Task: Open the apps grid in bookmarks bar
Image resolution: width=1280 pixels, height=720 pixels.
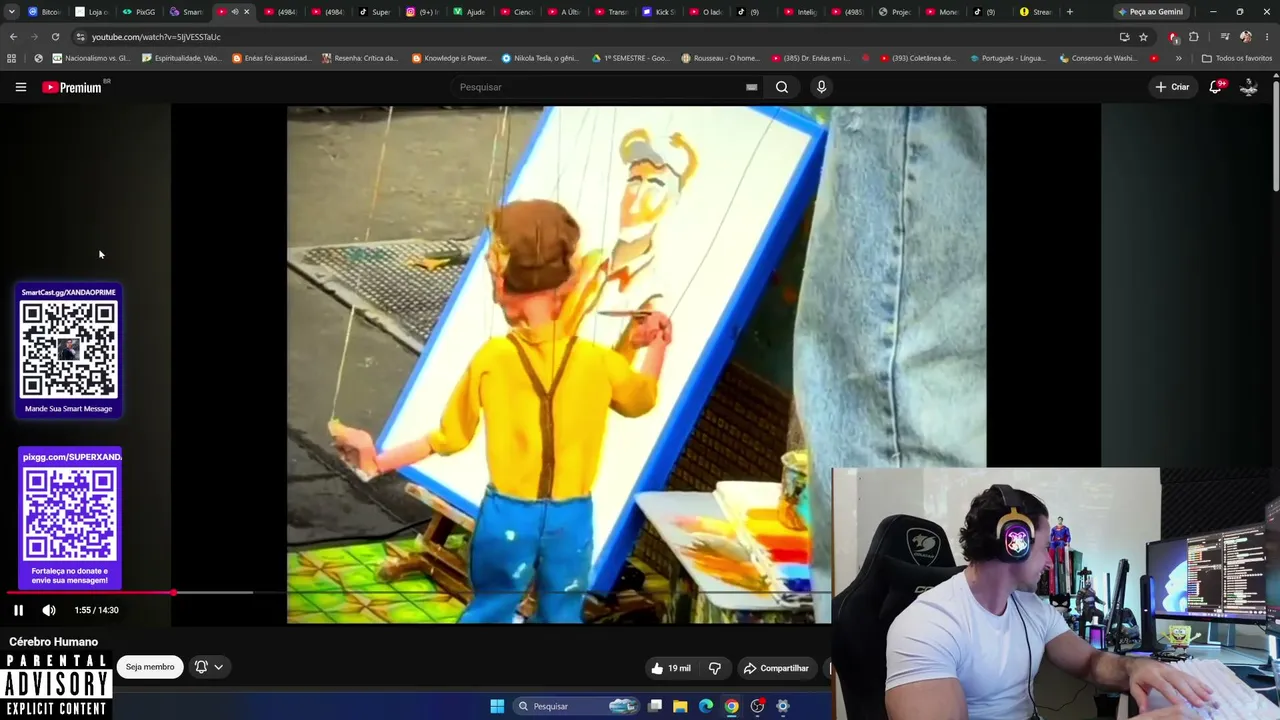Action: 12,58
